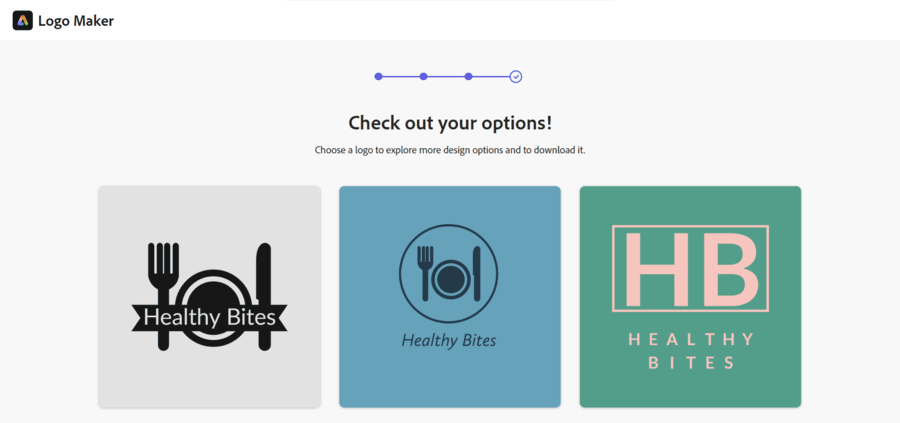900x423 pixels.
Task: Select the spaced HEALTHY BITES text on green card
Action: click(x=692, y=351)
